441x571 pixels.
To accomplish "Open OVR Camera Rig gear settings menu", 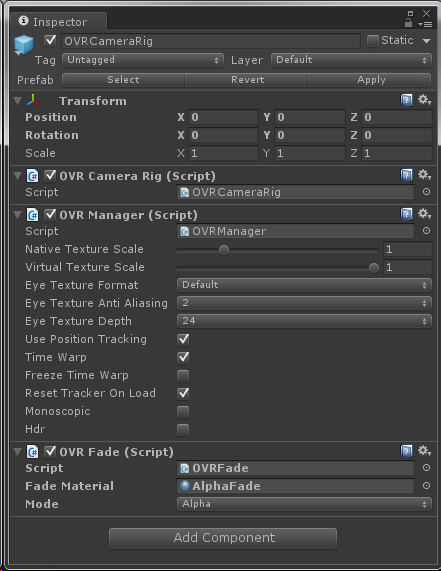I will point(424,175).
